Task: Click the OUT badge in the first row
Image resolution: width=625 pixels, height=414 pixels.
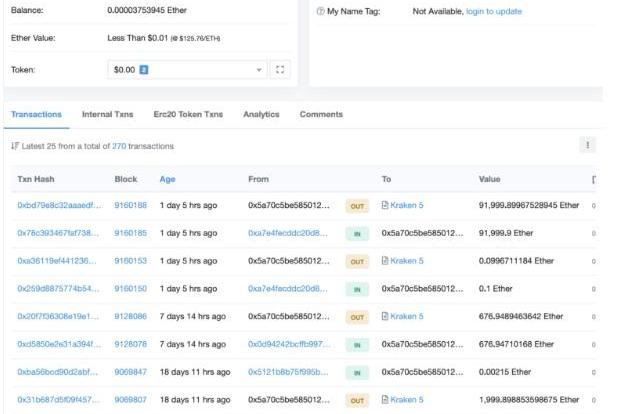Action: coord(357,205)
